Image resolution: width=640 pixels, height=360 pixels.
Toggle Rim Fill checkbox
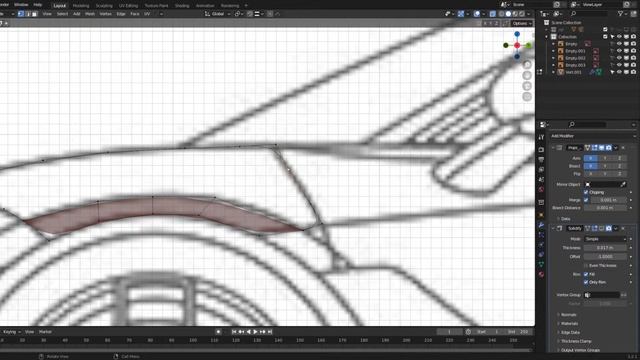coord(586,274)
